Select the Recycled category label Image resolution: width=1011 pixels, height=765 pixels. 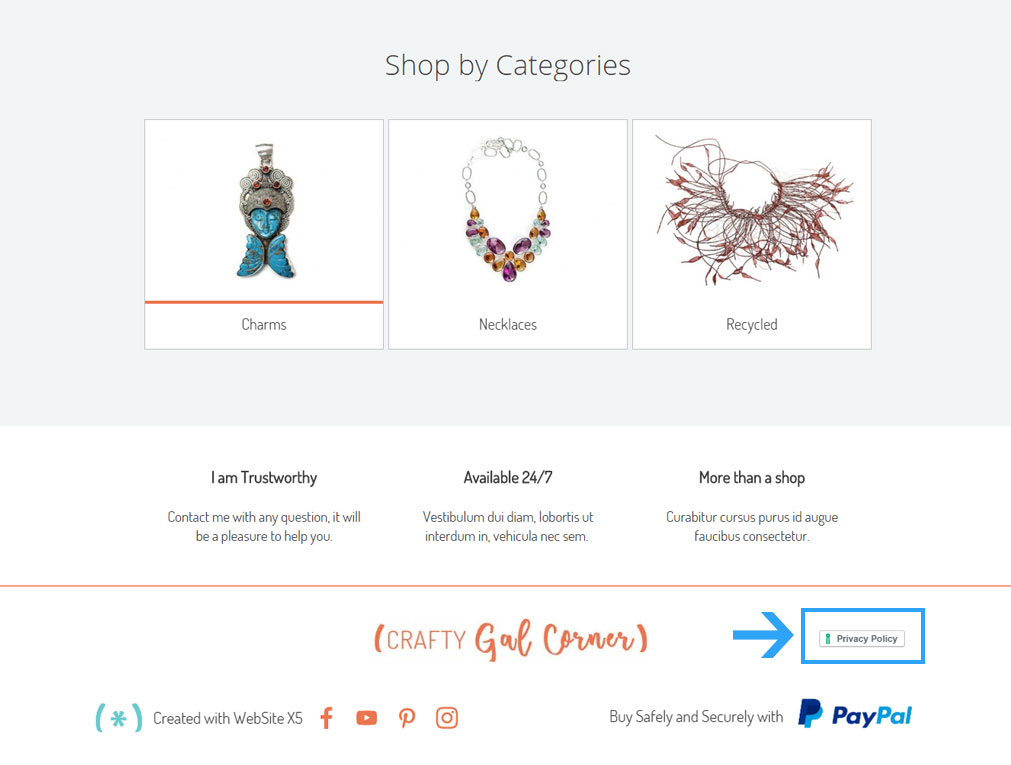point(752,324)
